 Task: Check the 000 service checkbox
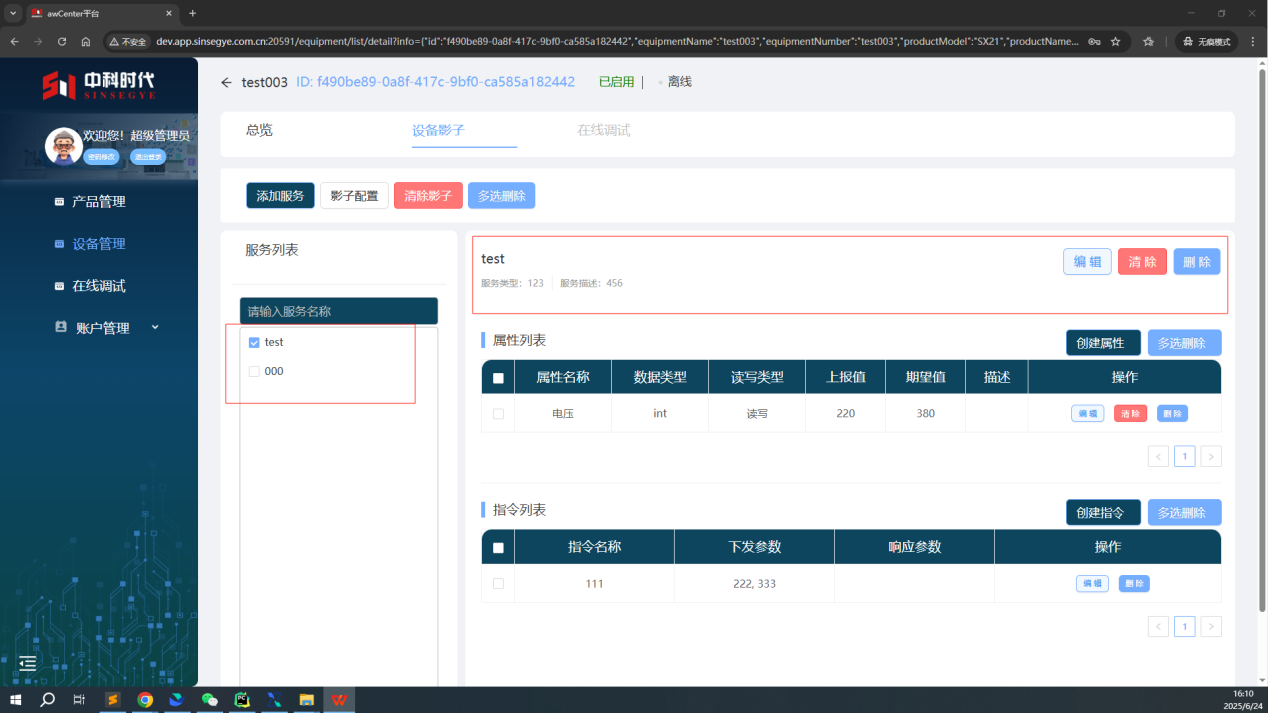click(254, 371)
